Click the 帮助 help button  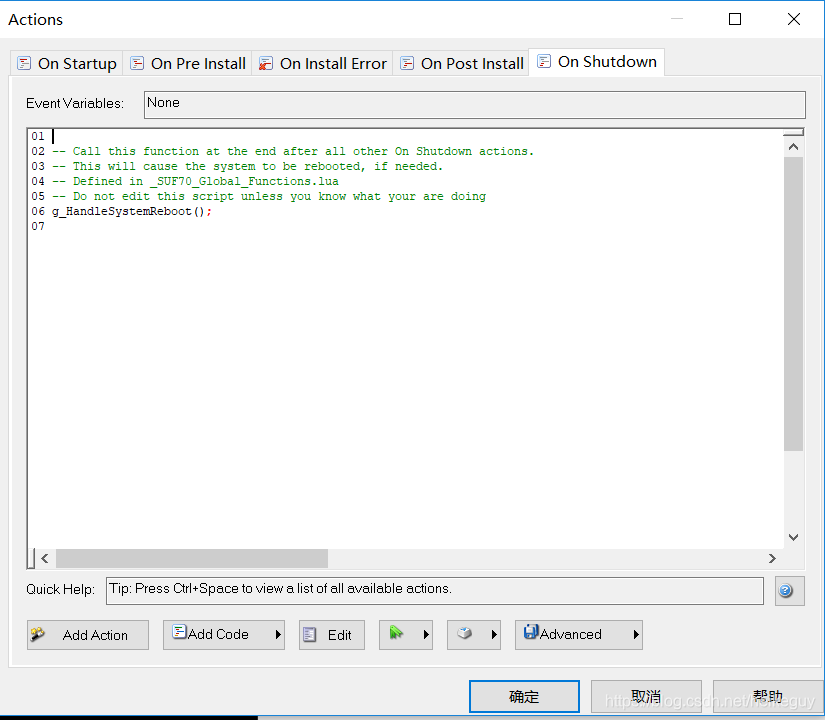click(x=767, y=696)
